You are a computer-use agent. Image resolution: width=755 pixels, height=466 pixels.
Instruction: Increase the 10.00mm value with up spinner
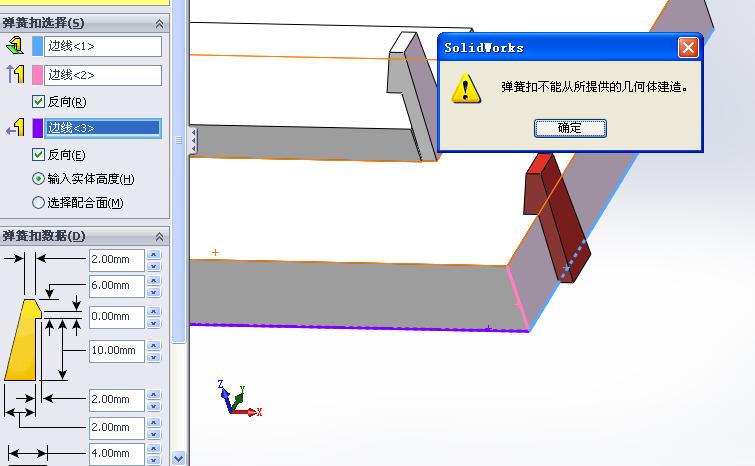pos(154,345)
